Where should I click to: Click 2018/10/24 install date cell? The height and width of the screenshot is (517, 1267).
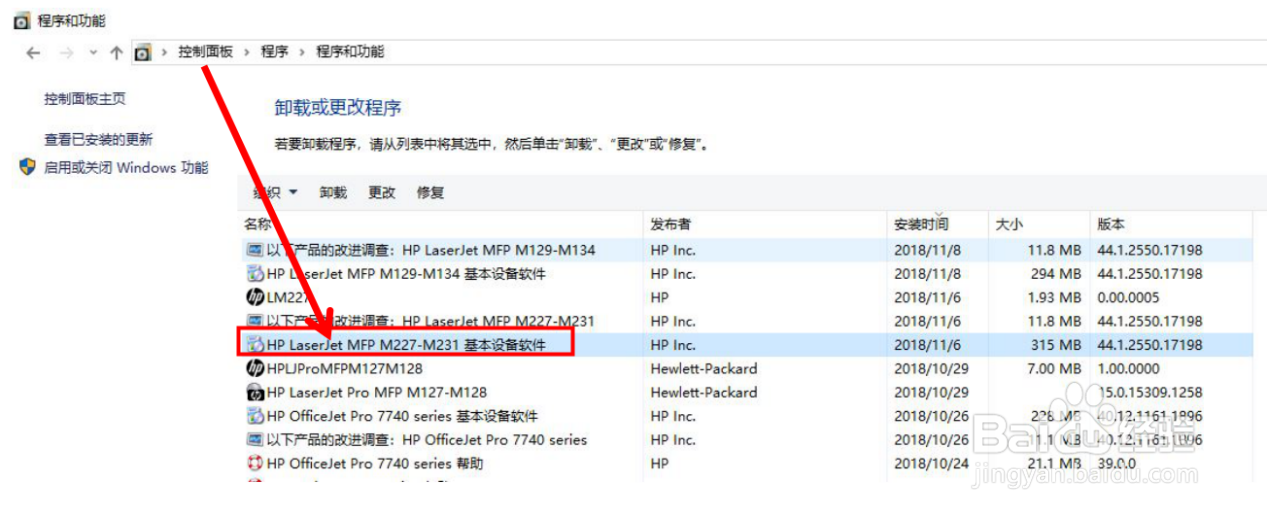click(x=931, y=464)
